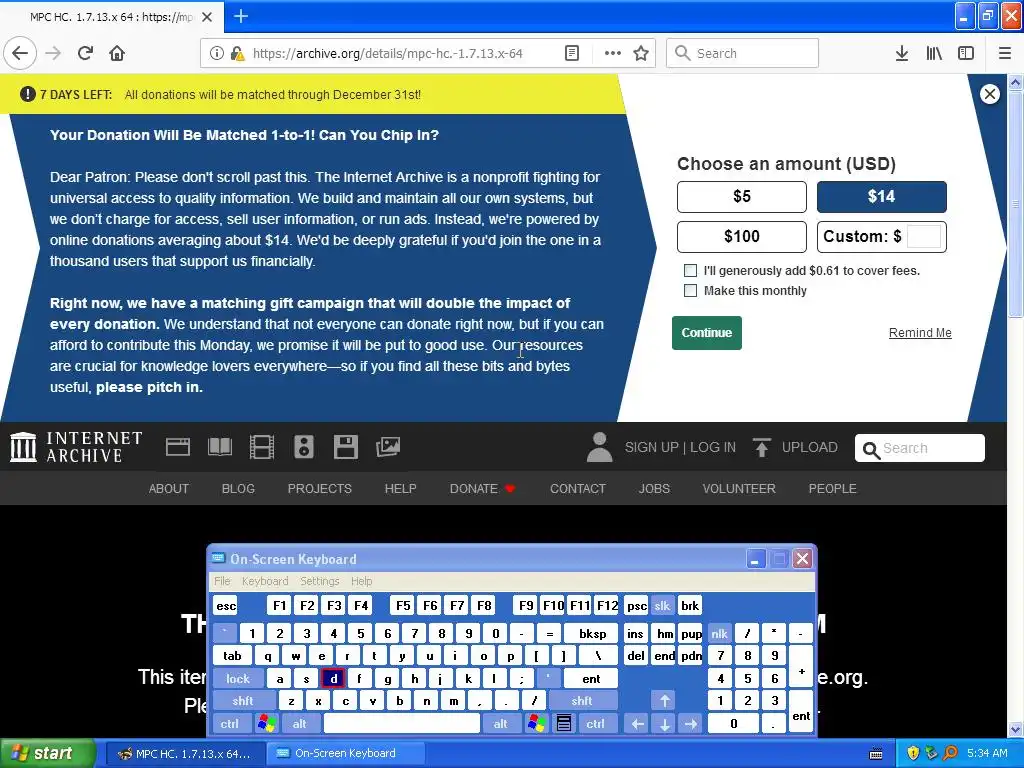Click the bksp key
The image size is (1024, 768).
[592, 633]
